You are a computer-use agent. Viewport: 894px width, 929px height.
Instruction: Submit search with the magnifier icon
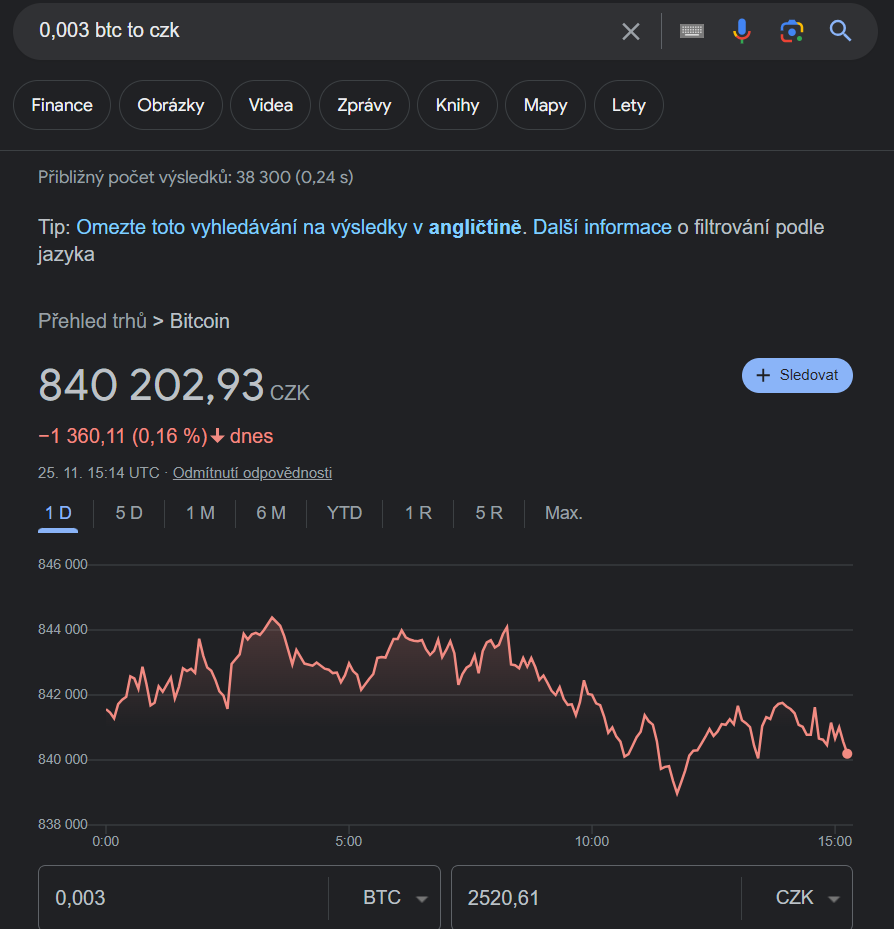[840, 31]
